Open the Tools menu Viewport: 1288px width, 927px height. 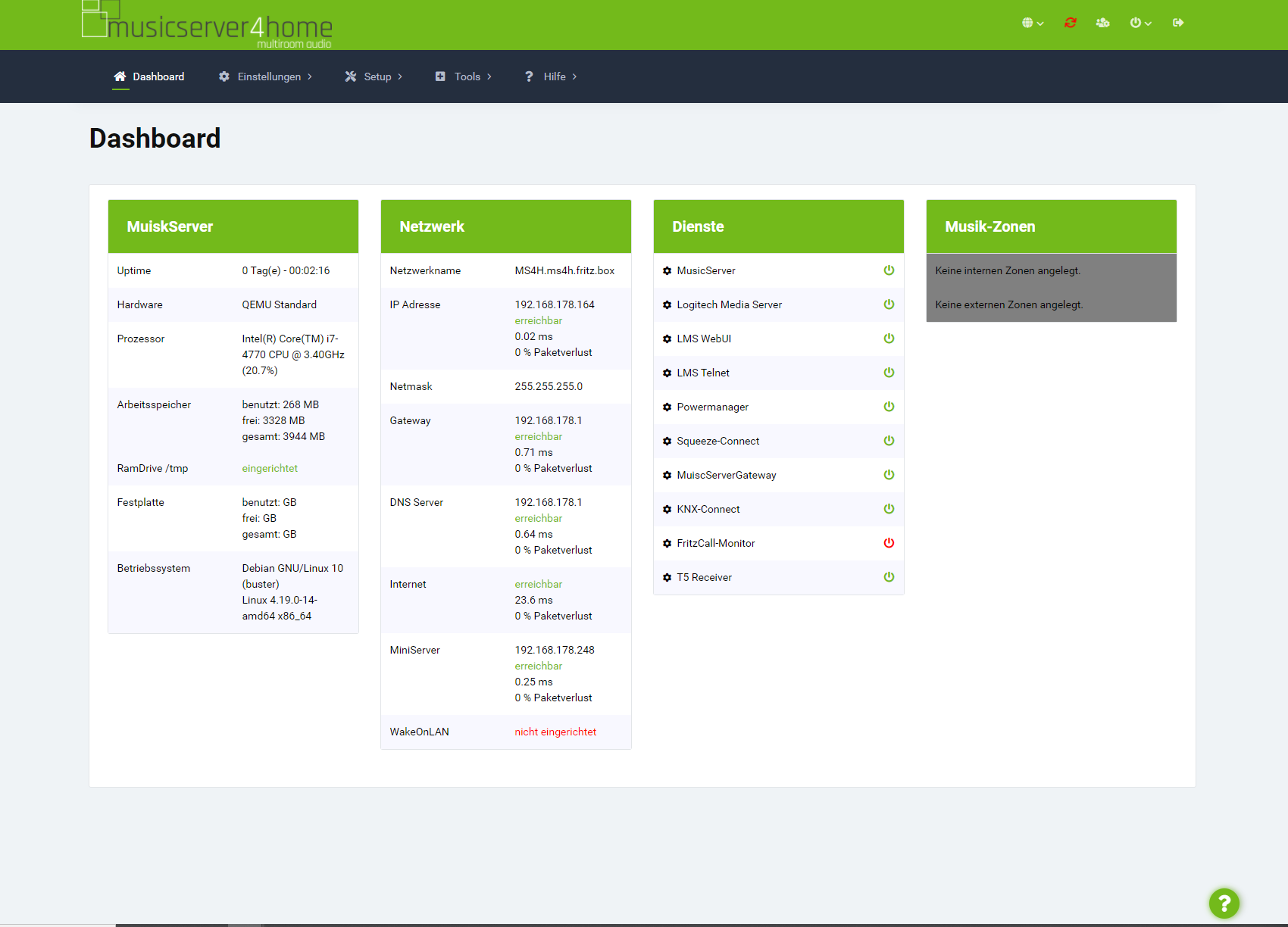point(464,76)
